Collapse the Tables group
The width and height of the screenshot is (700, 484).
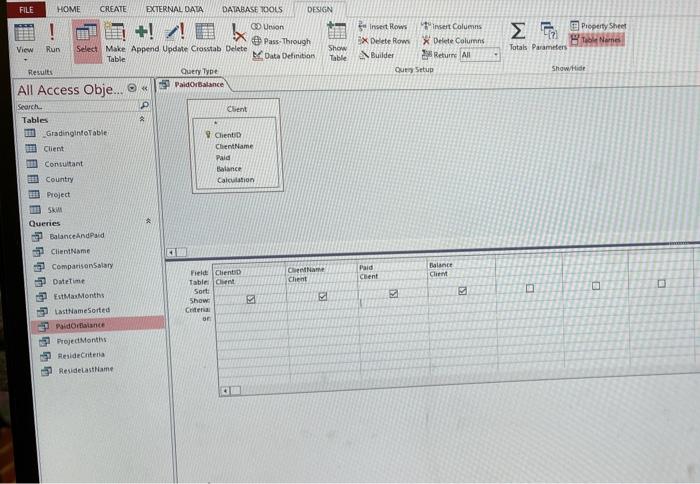(142, 119)
